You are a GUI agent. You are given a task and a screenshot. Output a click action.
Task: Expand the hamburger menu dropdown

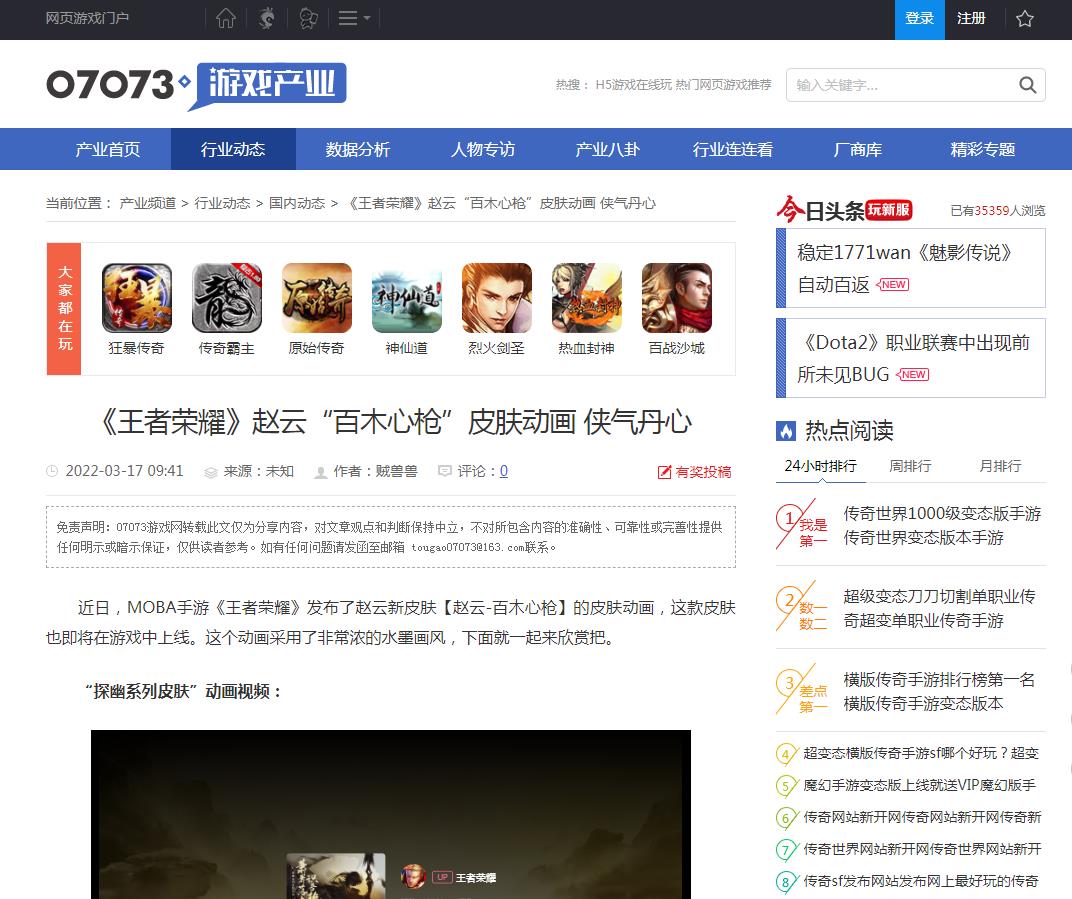(x=354, y=18)
